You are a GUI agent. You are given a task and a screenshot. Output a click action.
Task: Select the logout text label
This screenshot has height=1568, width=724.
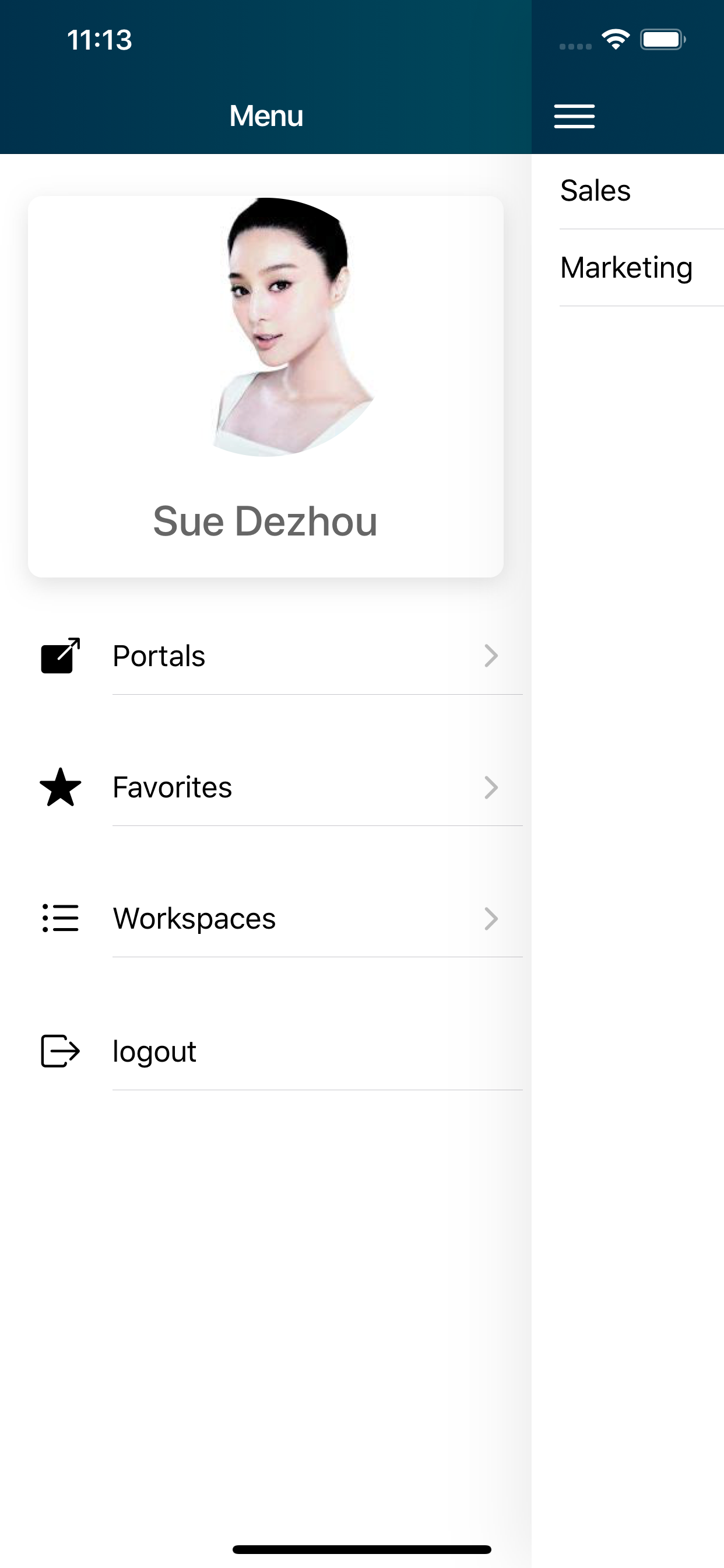154,1051
